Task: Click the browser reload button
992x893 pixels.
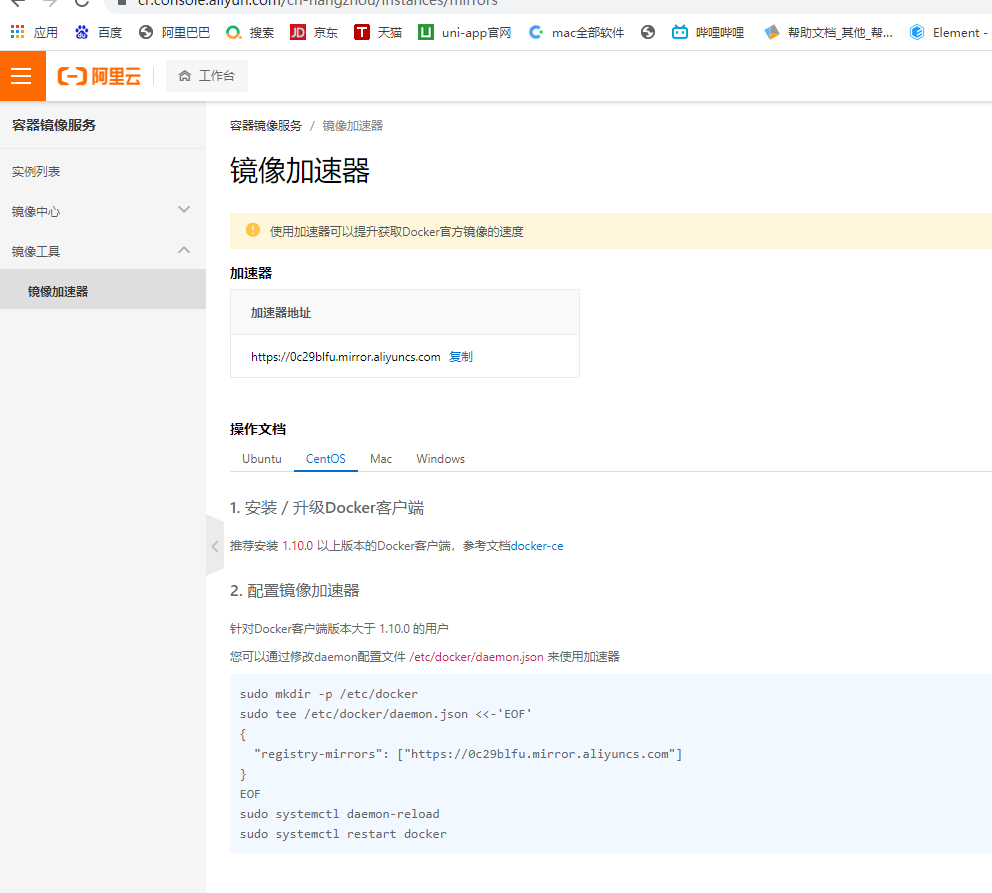Action: (82, 3)
